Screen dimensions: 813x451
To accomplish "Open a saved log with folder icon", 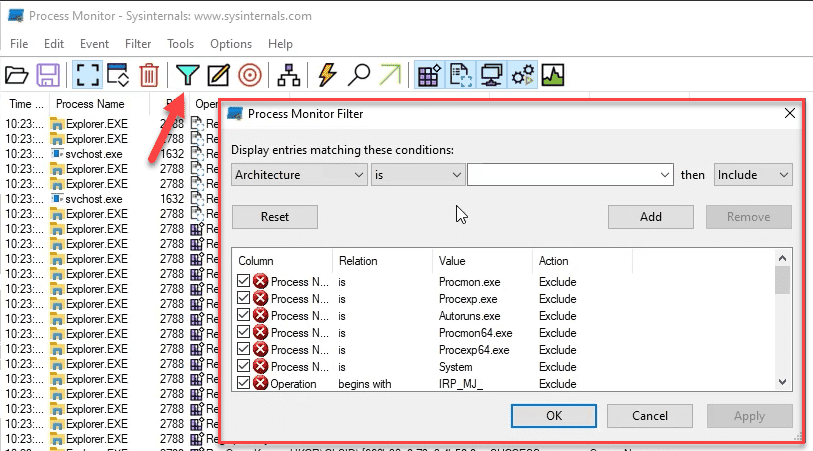I will pos(17,75).
